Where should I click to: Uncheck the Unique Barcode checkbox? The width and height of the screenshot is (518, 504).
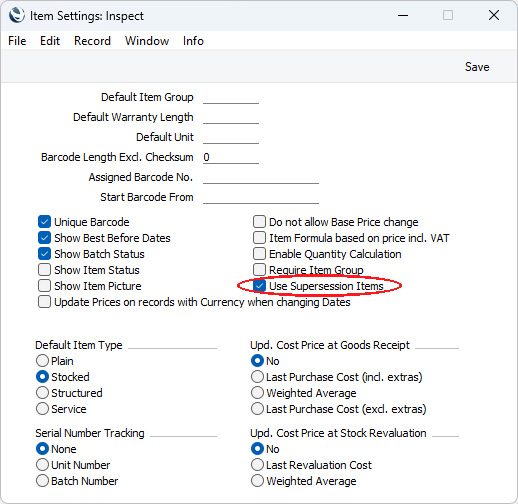click(44, 222)
